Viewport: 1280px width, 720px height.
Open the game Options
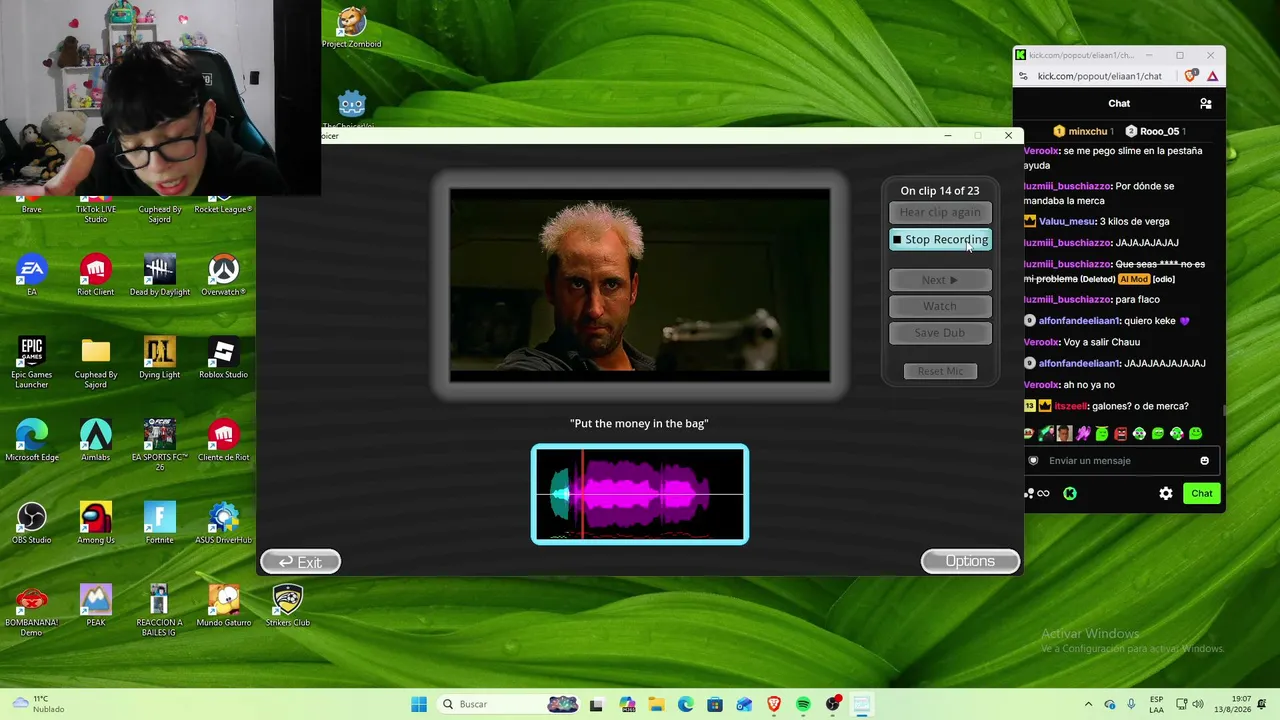click(x=970, y=561)
